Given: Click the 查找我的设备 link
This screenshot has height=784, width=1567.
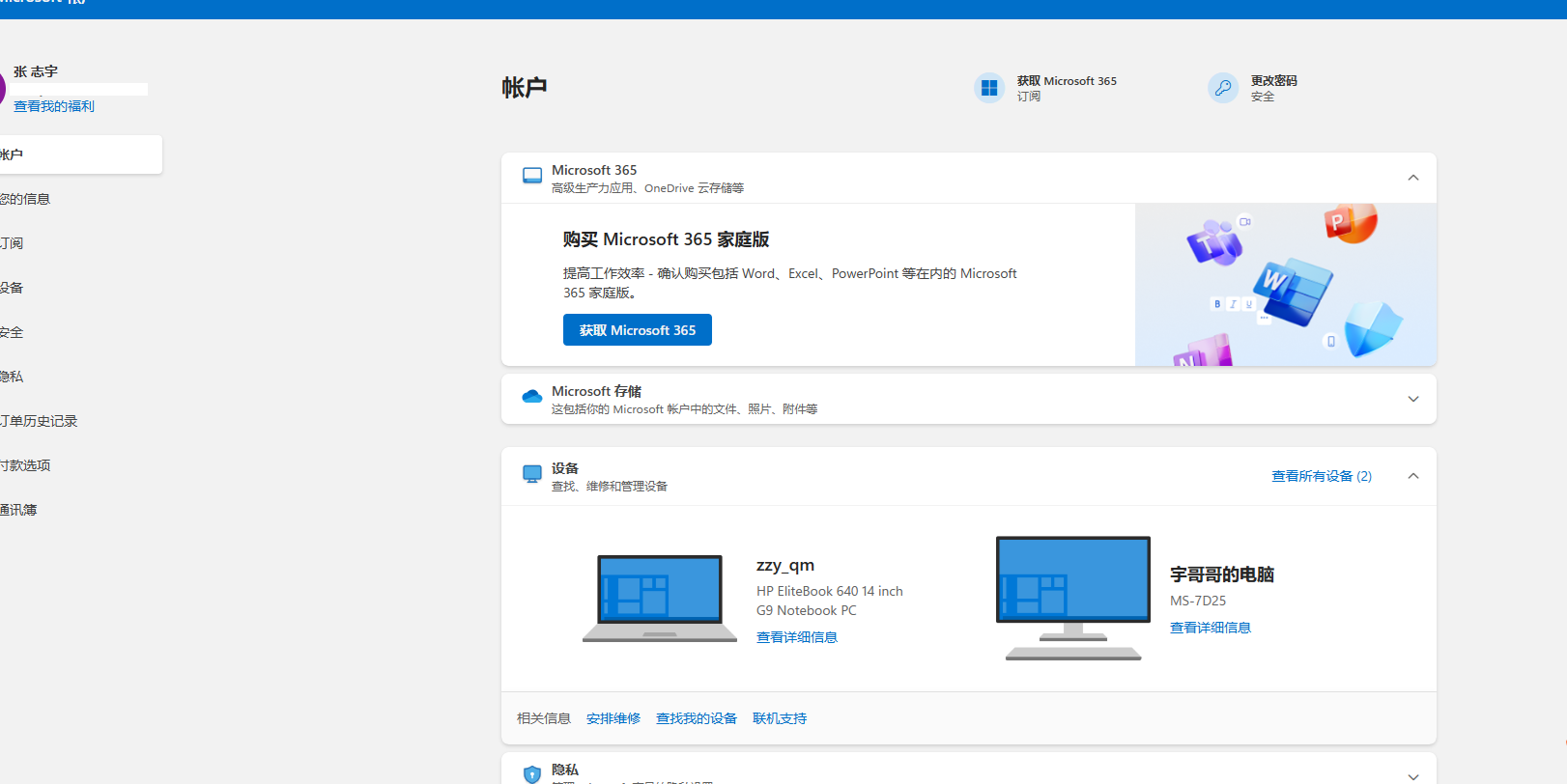Looking at the screenshot, I should pyautogui.click(x=697, y=718).
